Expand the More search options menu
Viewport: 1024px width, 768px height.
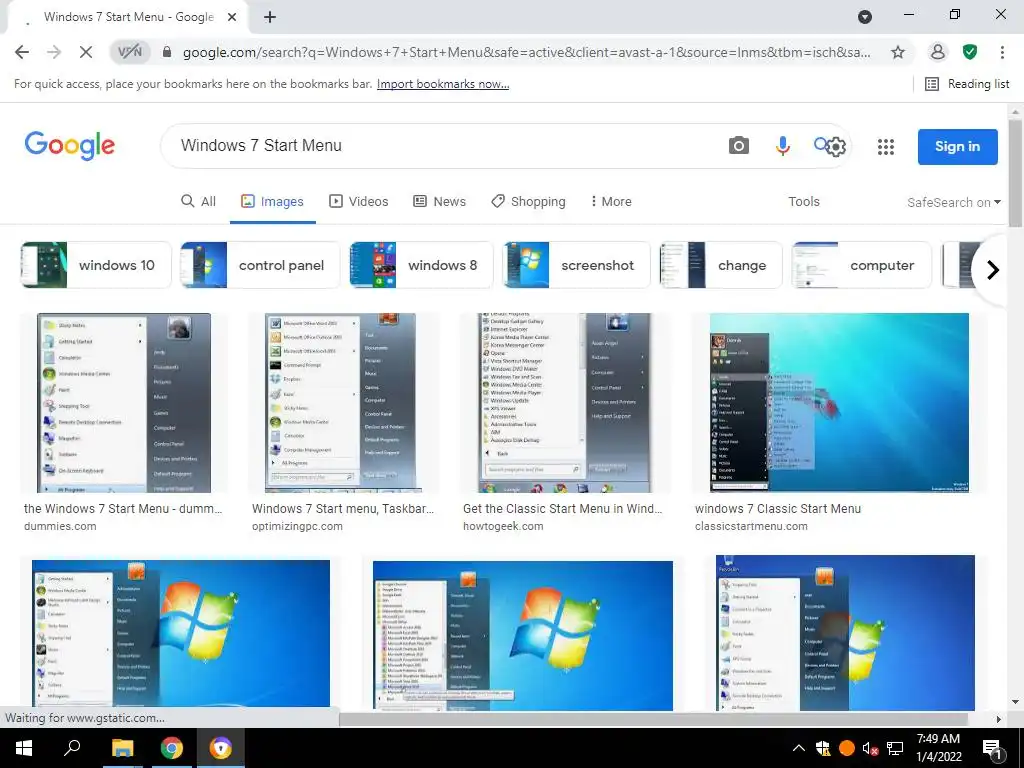tap(611, 202)
